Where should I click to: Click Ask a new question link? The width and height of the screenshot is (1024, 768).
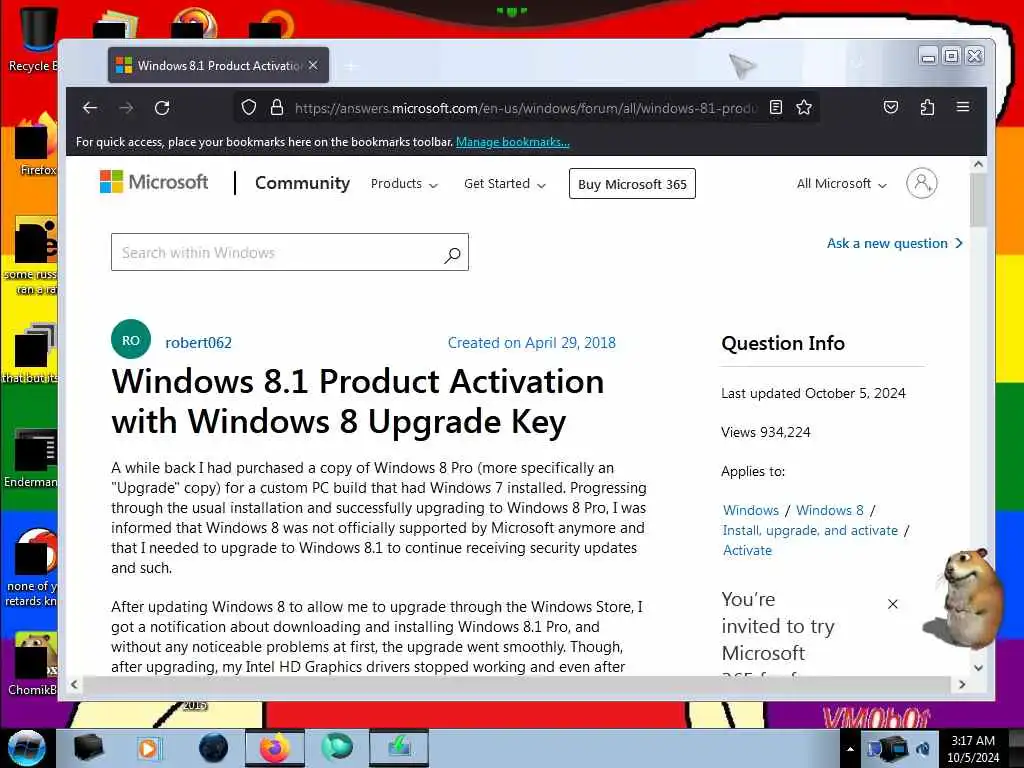(x=895, y=243)
